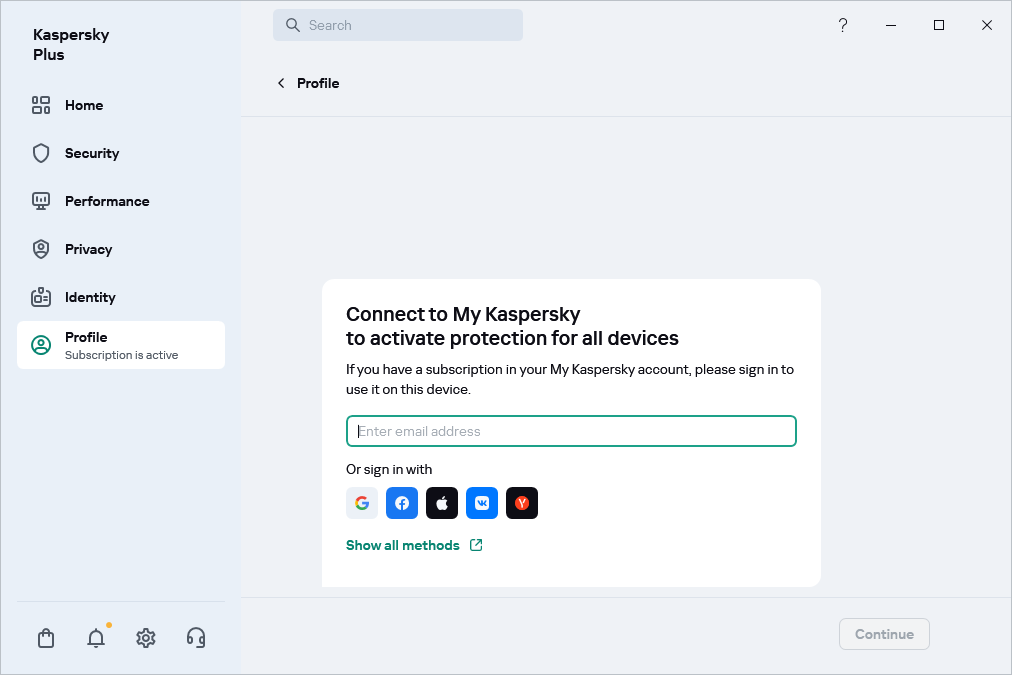1012x675 pixels.
Task: Click the email address input field
Action: [571, 431]
